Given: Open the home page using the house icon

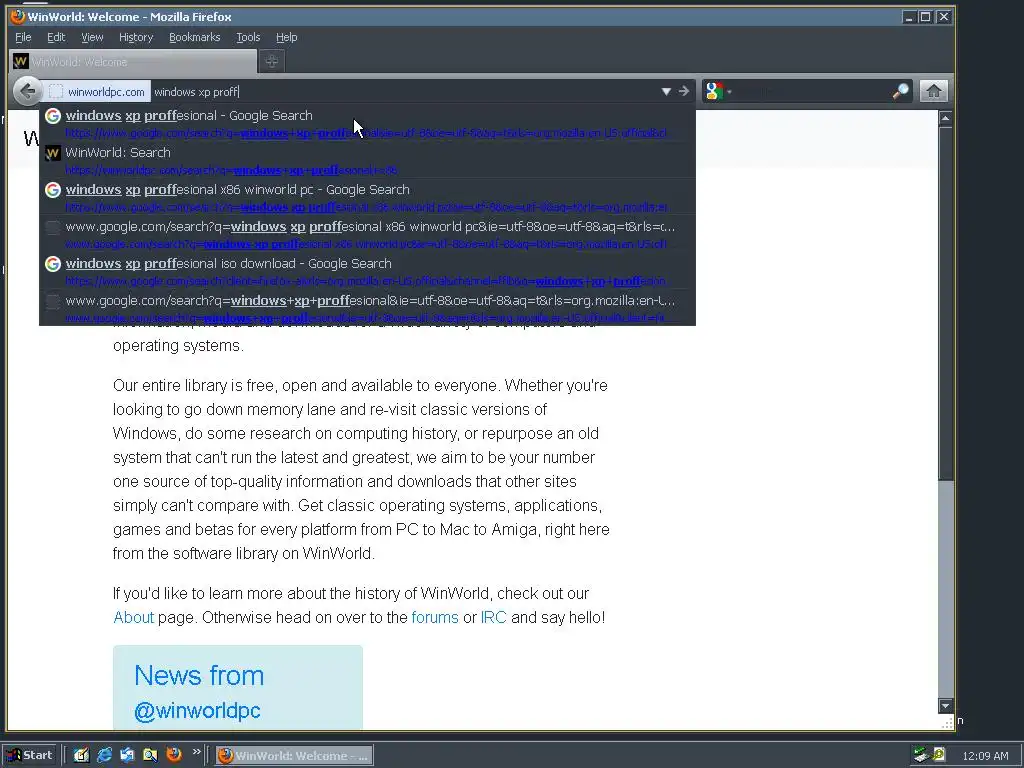Looking at the screenshot, I should click(x=933, y=91).
